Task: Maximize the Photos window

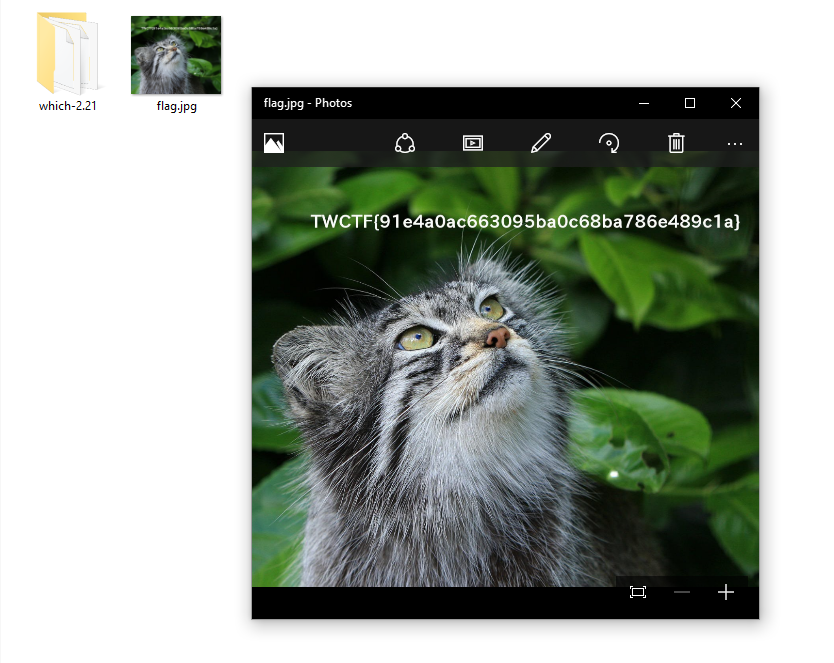Action: 690,103
